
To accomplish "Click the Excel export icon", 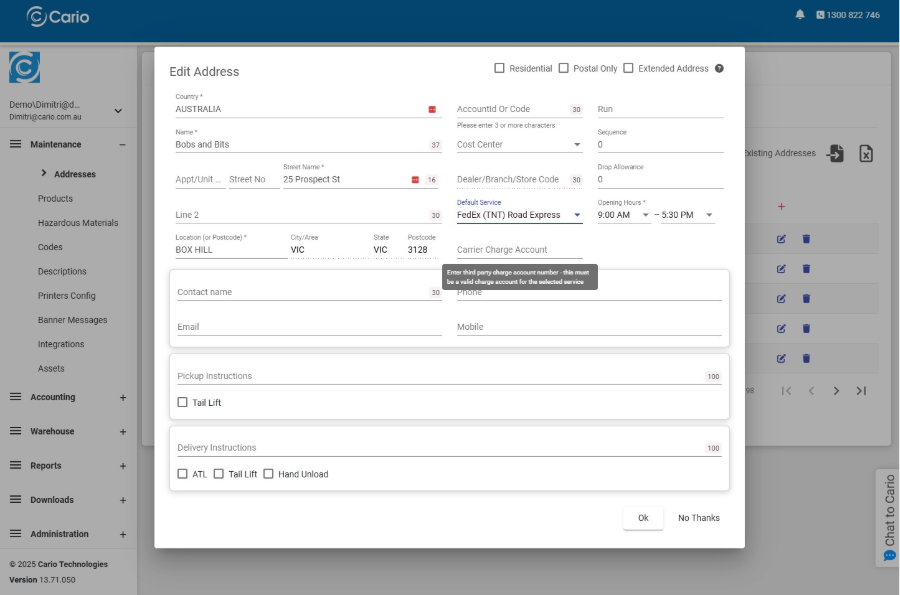I will pos(866,153).
